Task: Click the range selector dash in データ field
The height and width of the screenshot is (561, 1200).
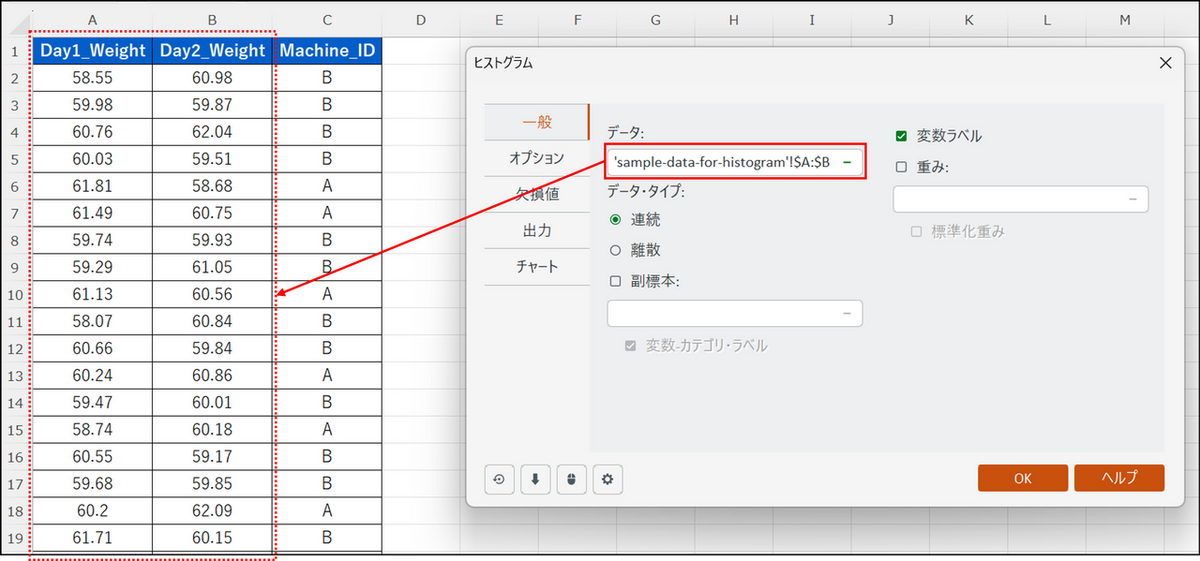Action: 847,162
